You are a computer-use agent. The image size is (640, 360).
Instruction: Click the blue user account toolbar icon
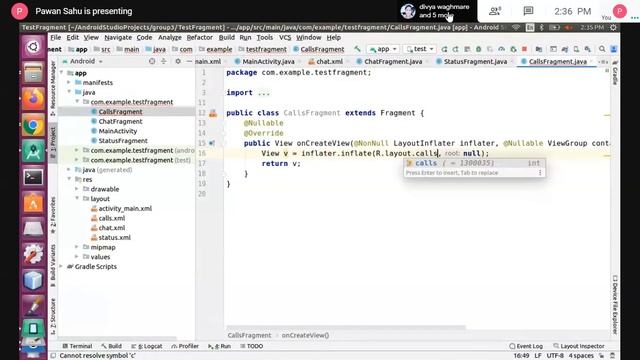[x=613, y=49]
